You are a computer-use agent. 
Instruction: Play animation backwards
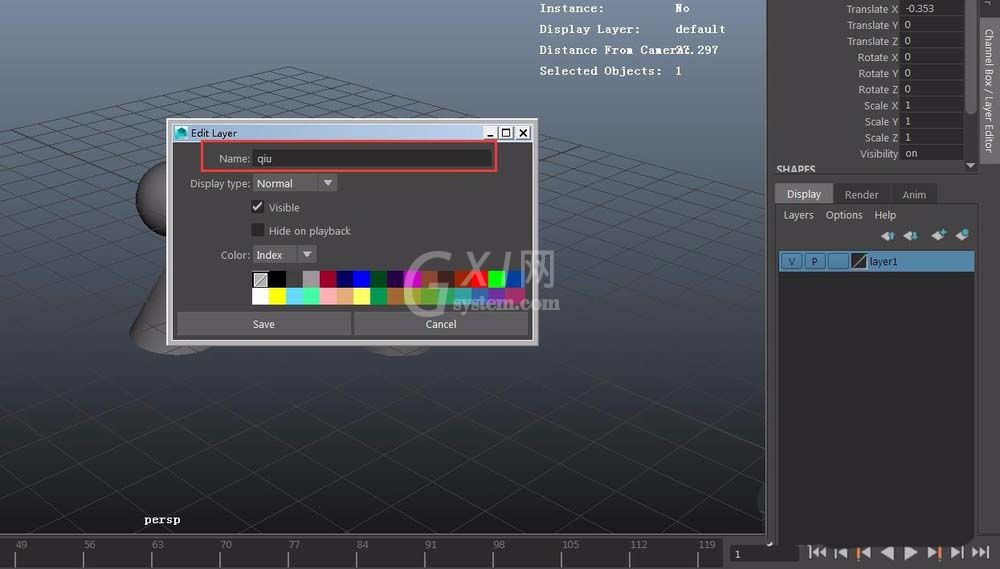point(887,552)
